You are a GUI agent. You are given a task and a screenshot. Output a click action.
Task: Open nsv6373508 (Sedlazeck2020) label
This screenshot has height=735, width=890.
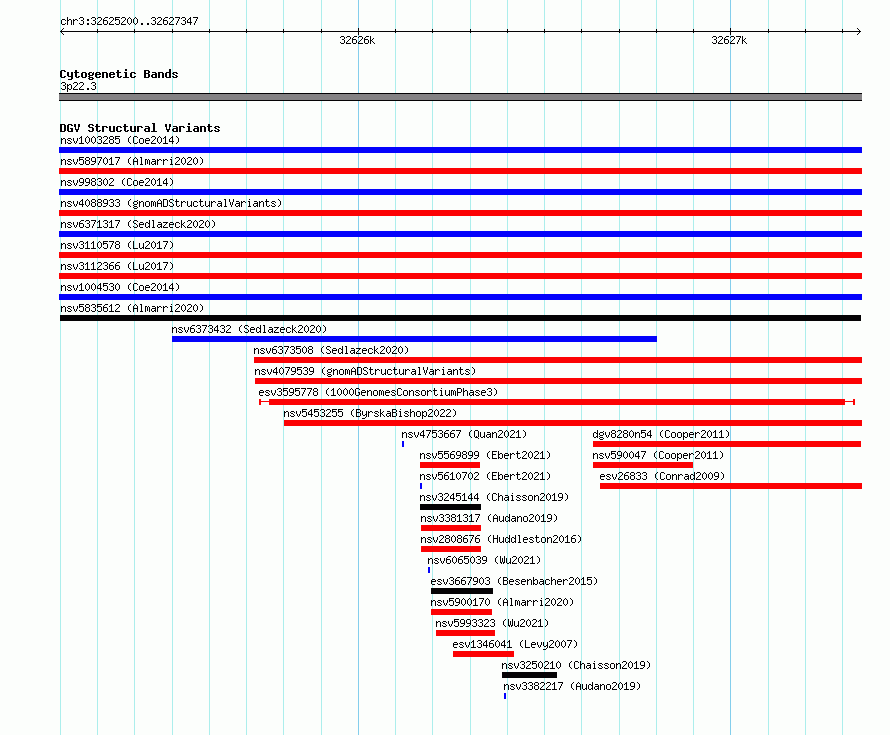tap(331, 350)
